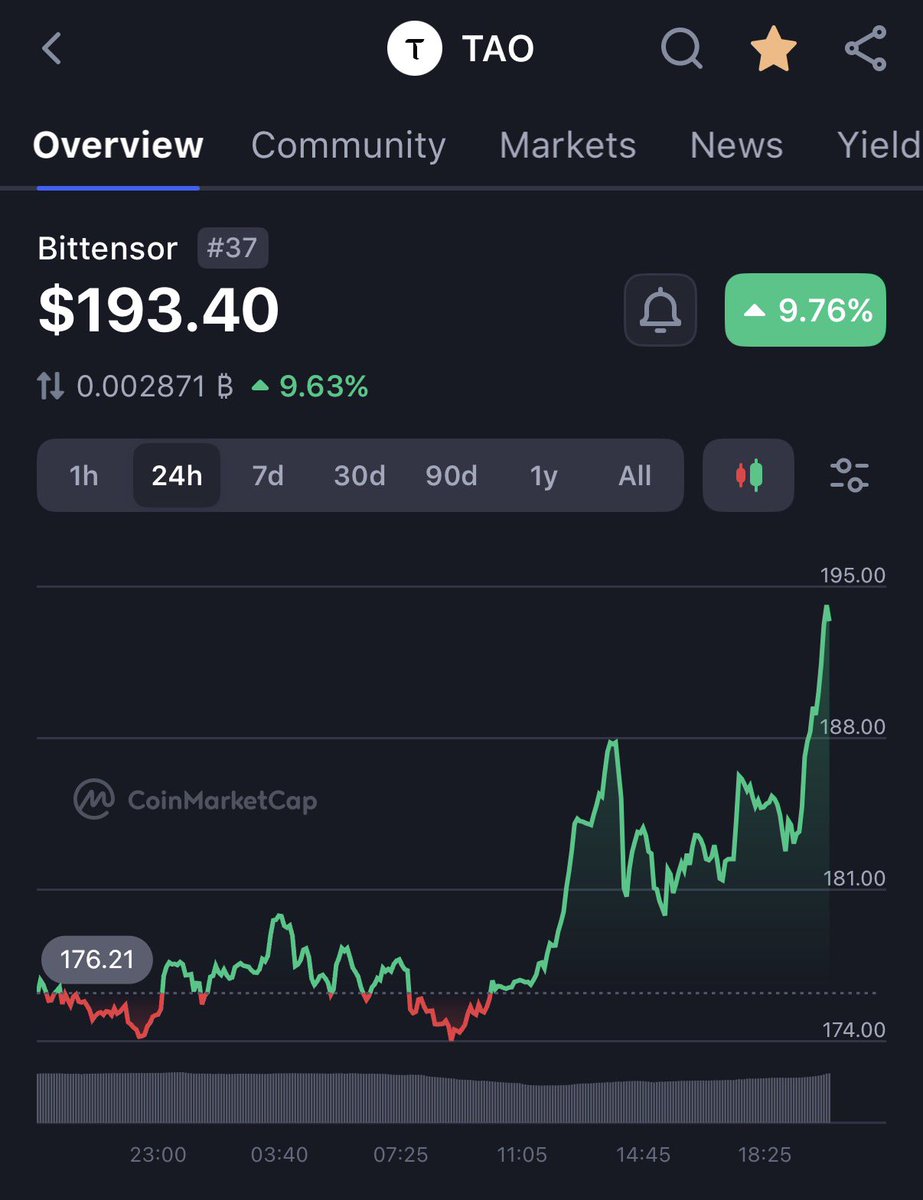Tap the share icon
Viewport: 923px width, 1200px height.
click(x=865, y=48)
